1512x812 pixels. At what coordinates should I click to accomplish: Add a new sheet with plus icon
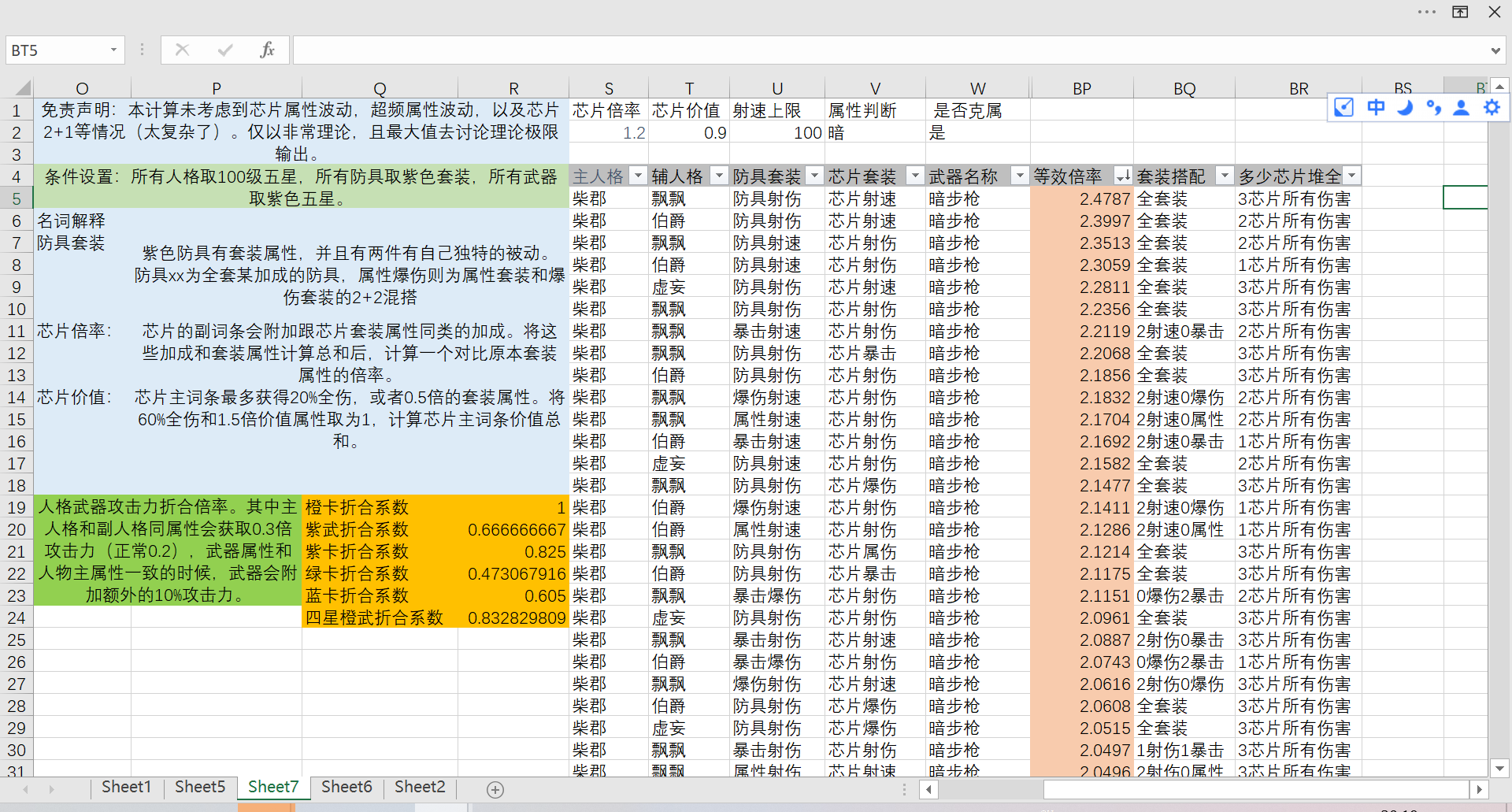point(495,789)
